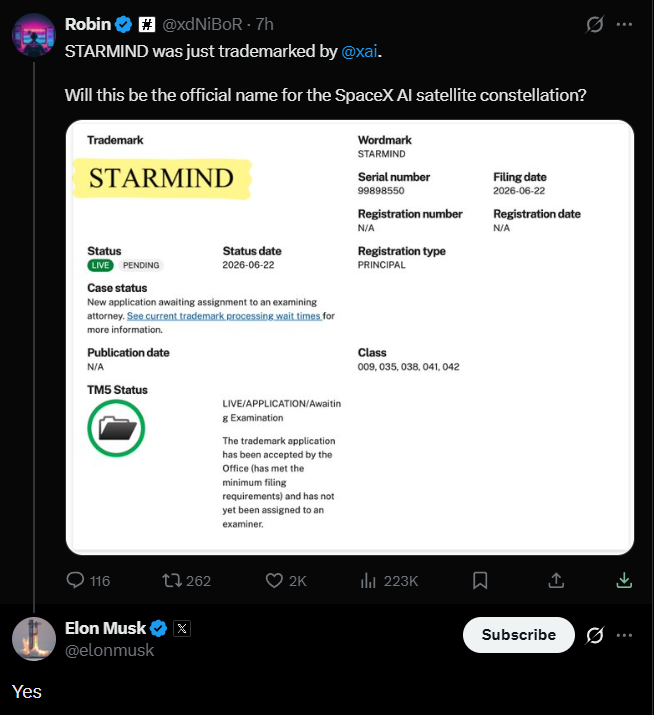
Task: Click the green download icon under the tweet
Action: click(624, 580)
